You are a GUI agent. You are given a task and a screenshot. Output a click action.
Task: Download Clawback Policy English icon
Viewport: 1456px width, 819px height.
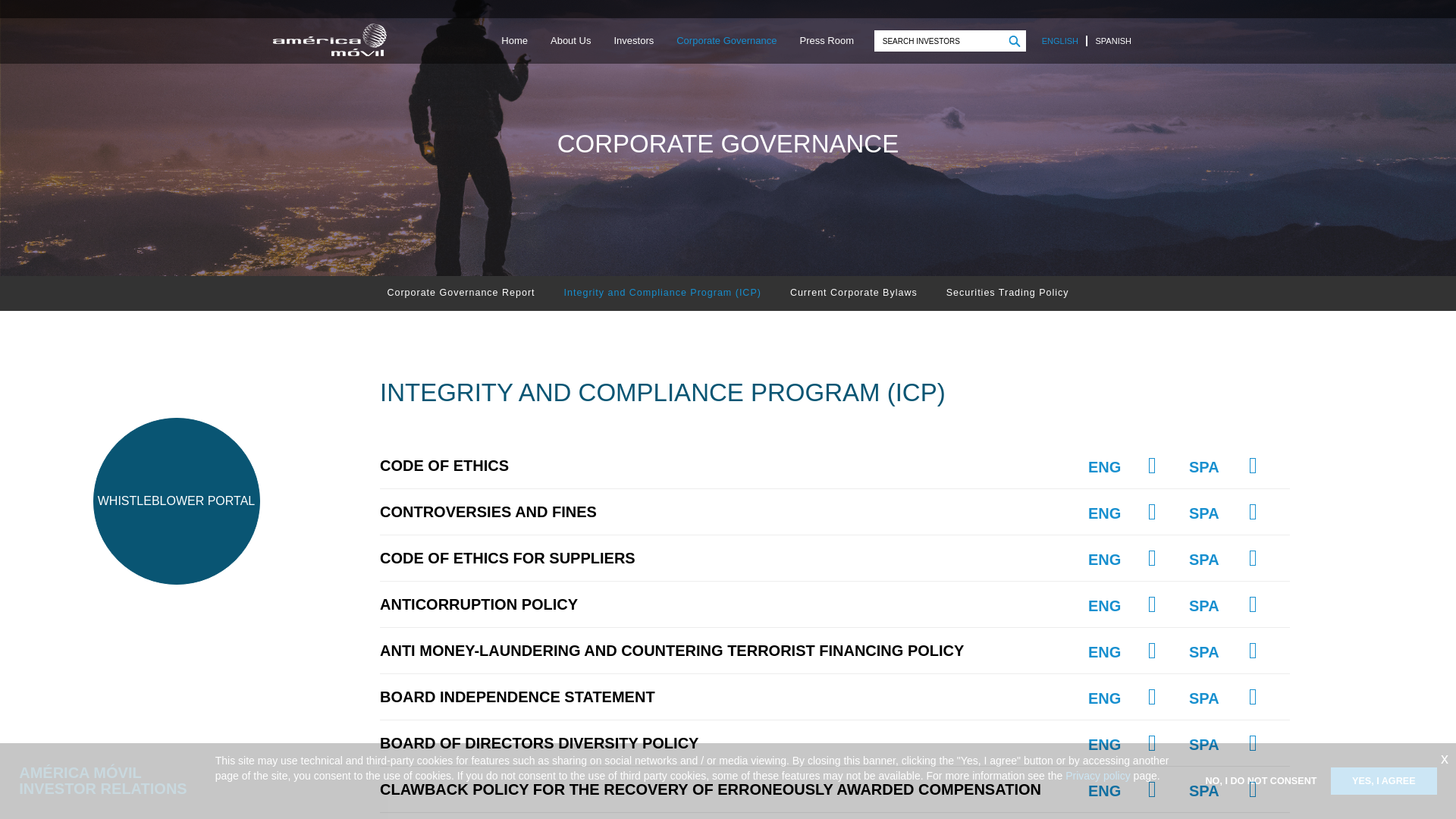[1152, 789]
